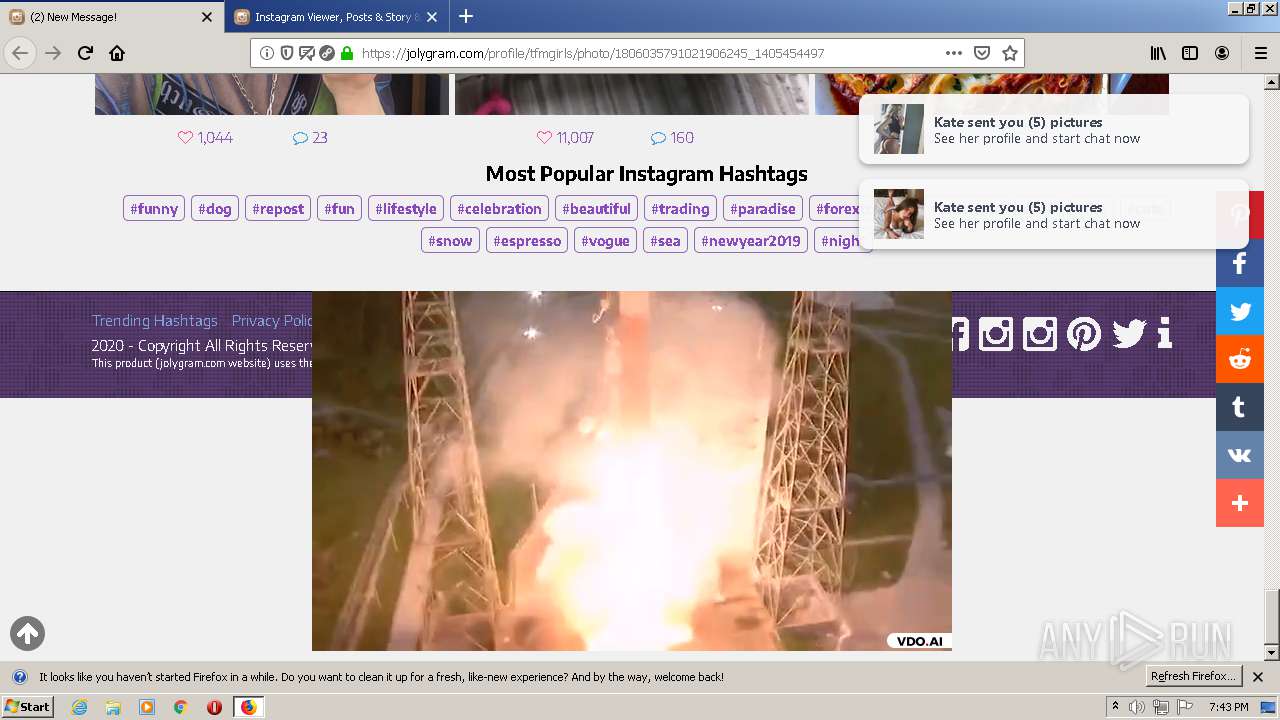The width and height of the screenshot is (1280, 720).
Task: Open the #lifestyle hashtag
Action: click(406, 209)
